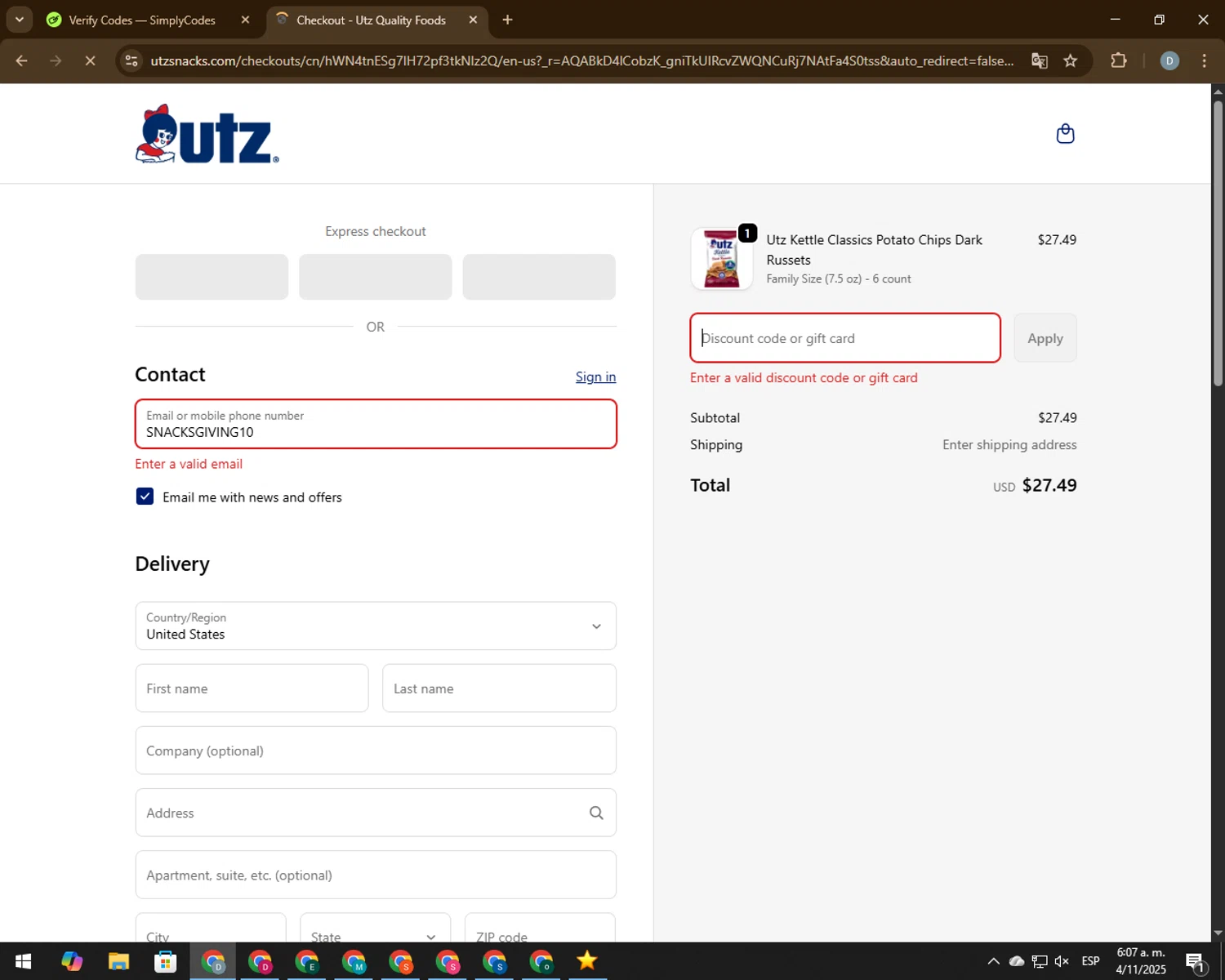Go back to previous page

click(x=22, y=60)
